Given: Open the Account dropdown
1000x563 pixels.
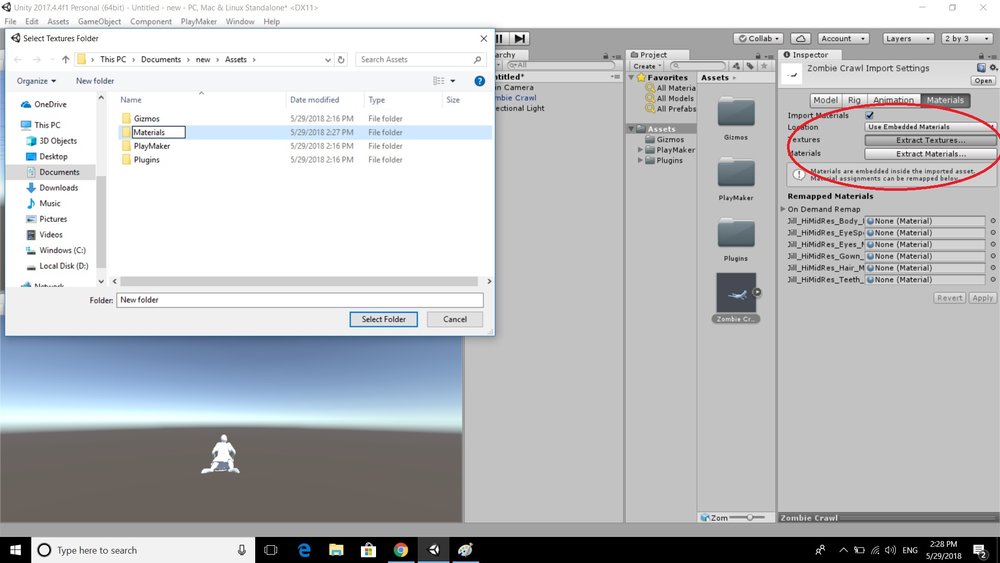Looking at the screenshot, I should pyautogui.click(x=842, y=38).
